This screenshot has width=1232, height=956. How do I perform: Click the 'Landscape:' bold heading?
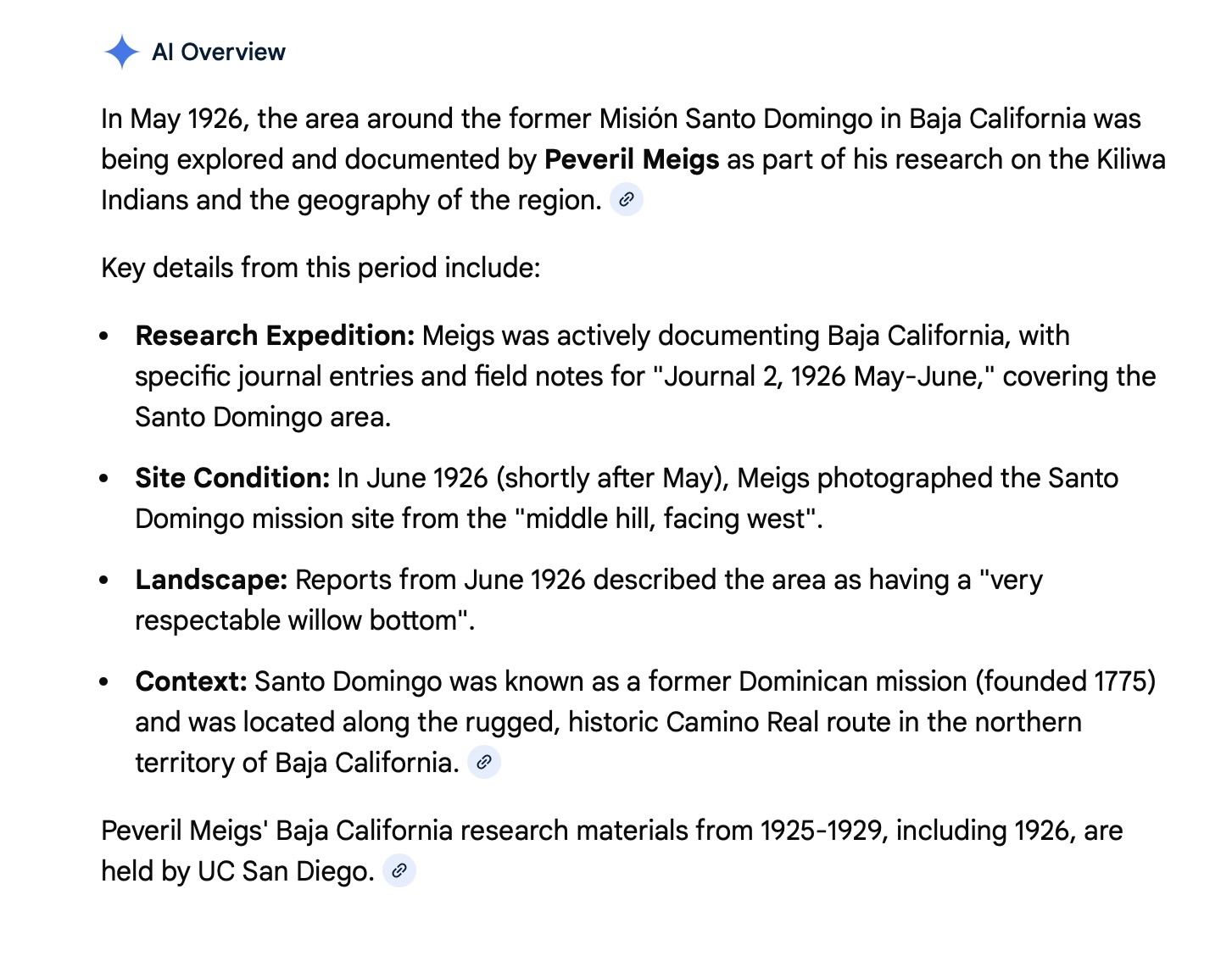[x=211, y=580]
